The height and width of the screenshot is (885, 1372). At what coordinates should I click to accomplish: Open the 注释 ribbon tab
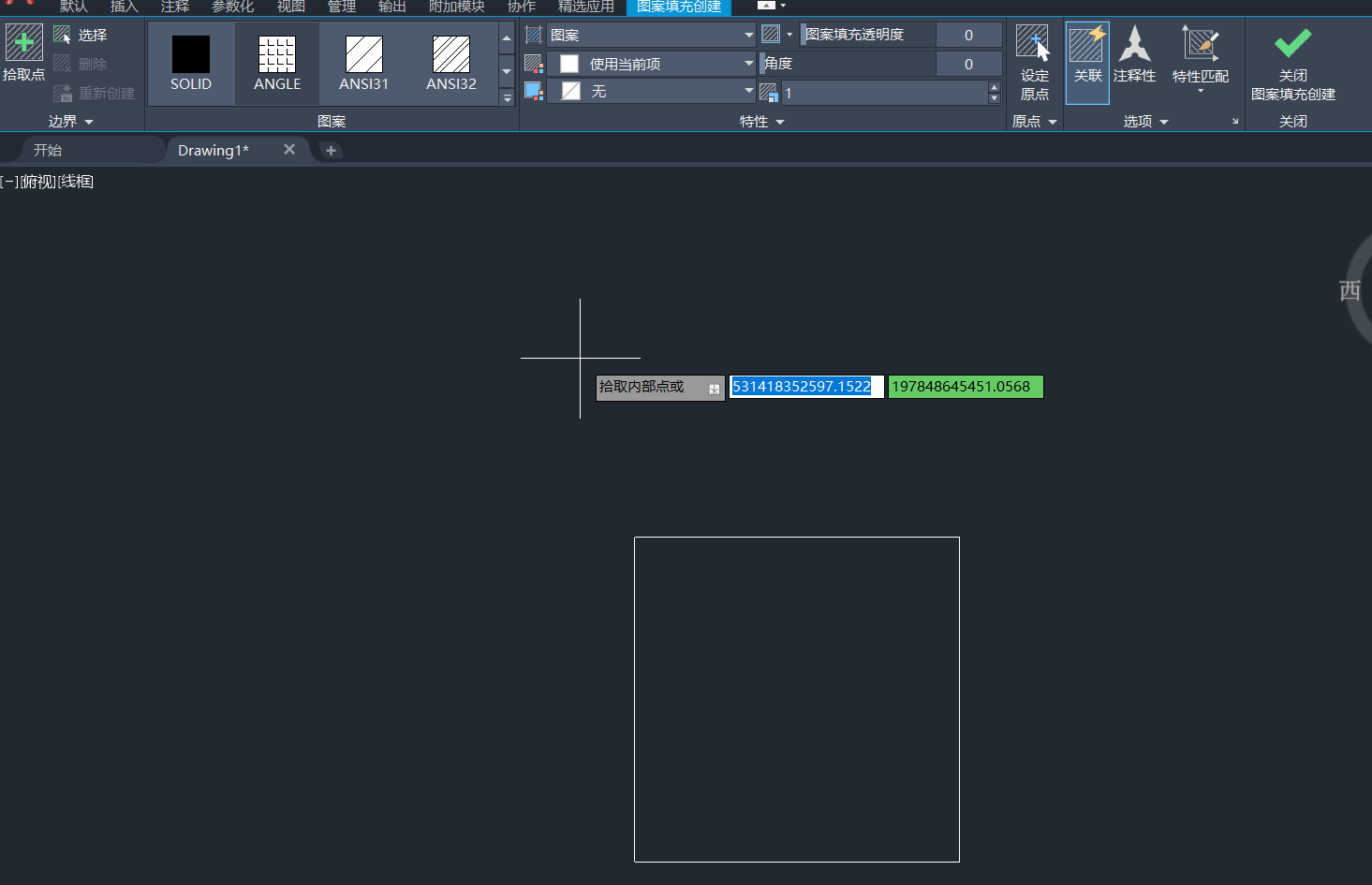pos(174,7)
